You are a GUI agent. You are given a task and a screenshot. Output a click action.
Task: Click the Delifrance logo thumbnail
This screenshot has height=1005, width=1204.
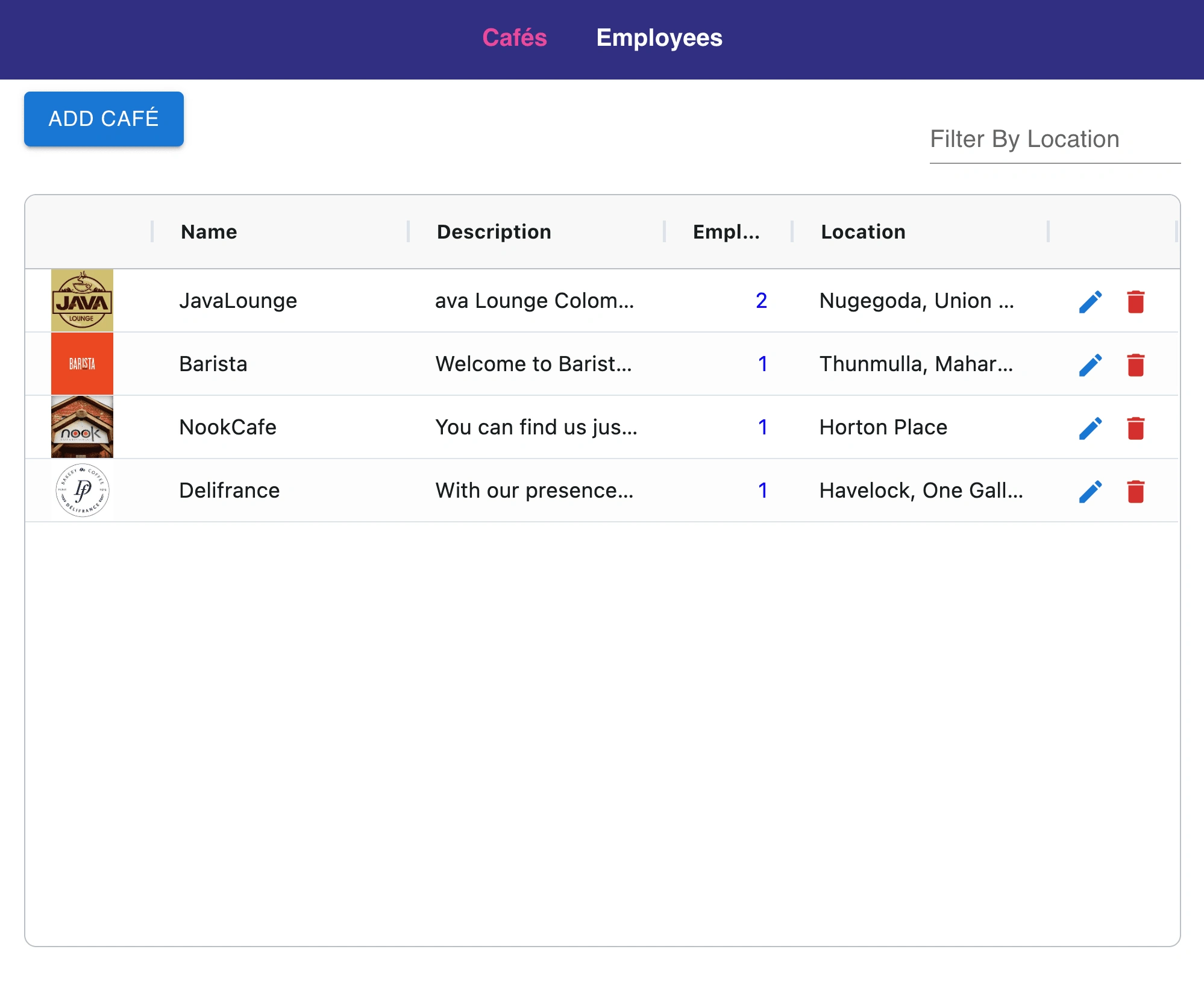(x=82, y=490)
